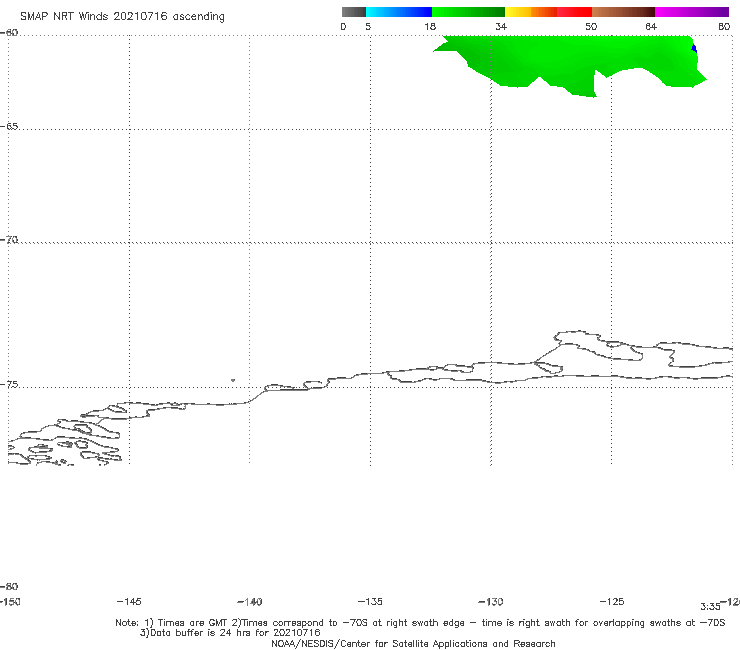Click the tiny island dot north of coastline
This screenshot has height=650, width=740.
(233, 380)
